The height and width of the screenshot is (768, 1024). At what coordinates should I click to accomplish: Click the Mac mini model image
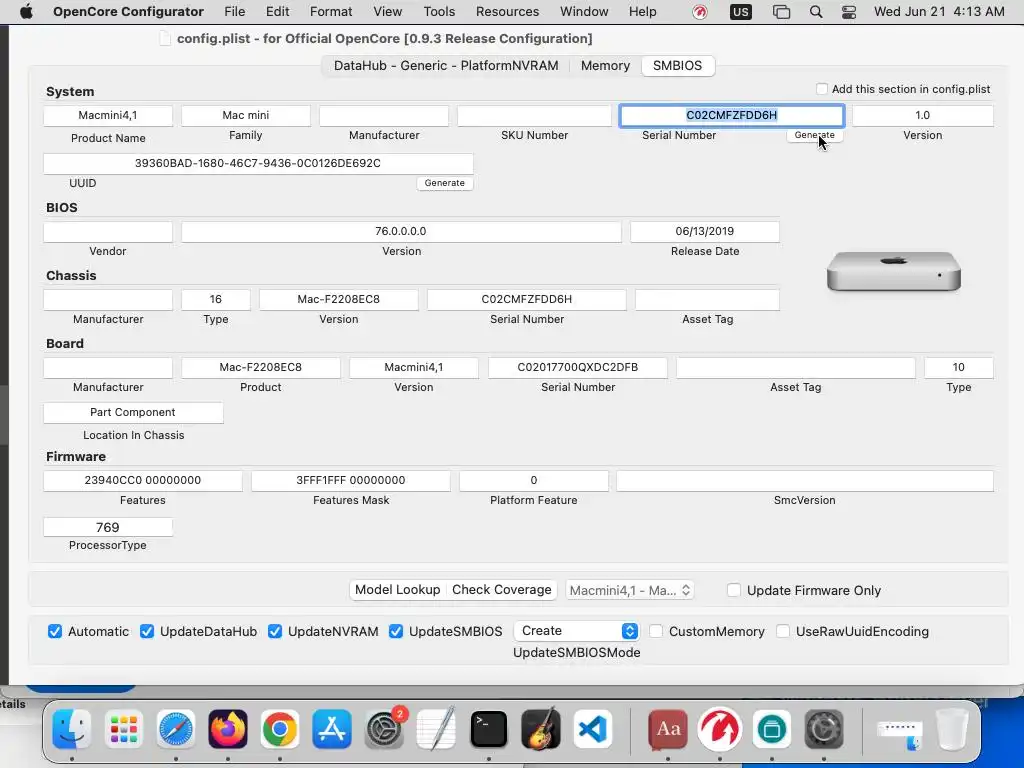893,270
